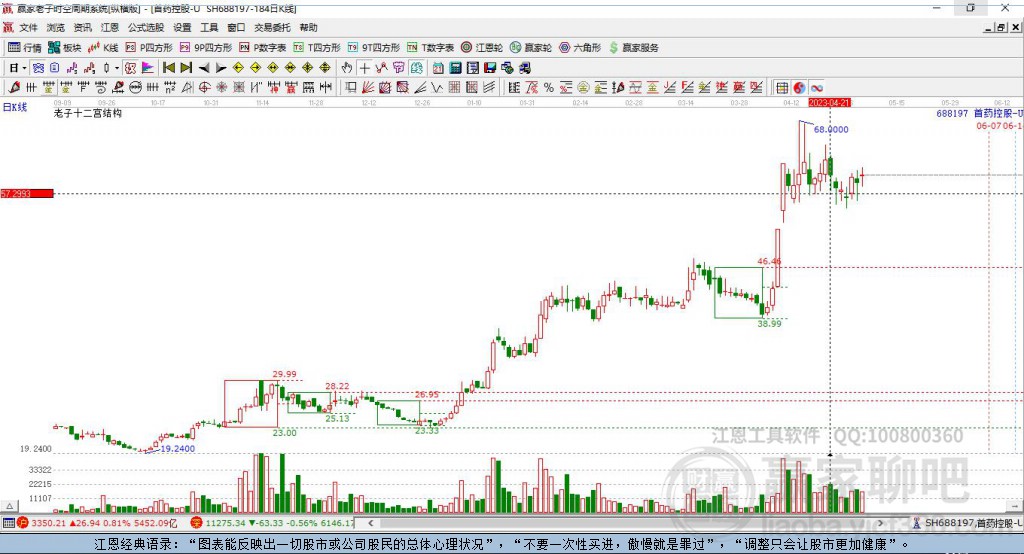Click the SH688197 status bar entry
The width and height of the screenshot is (1024, 554).
(967, 523)
